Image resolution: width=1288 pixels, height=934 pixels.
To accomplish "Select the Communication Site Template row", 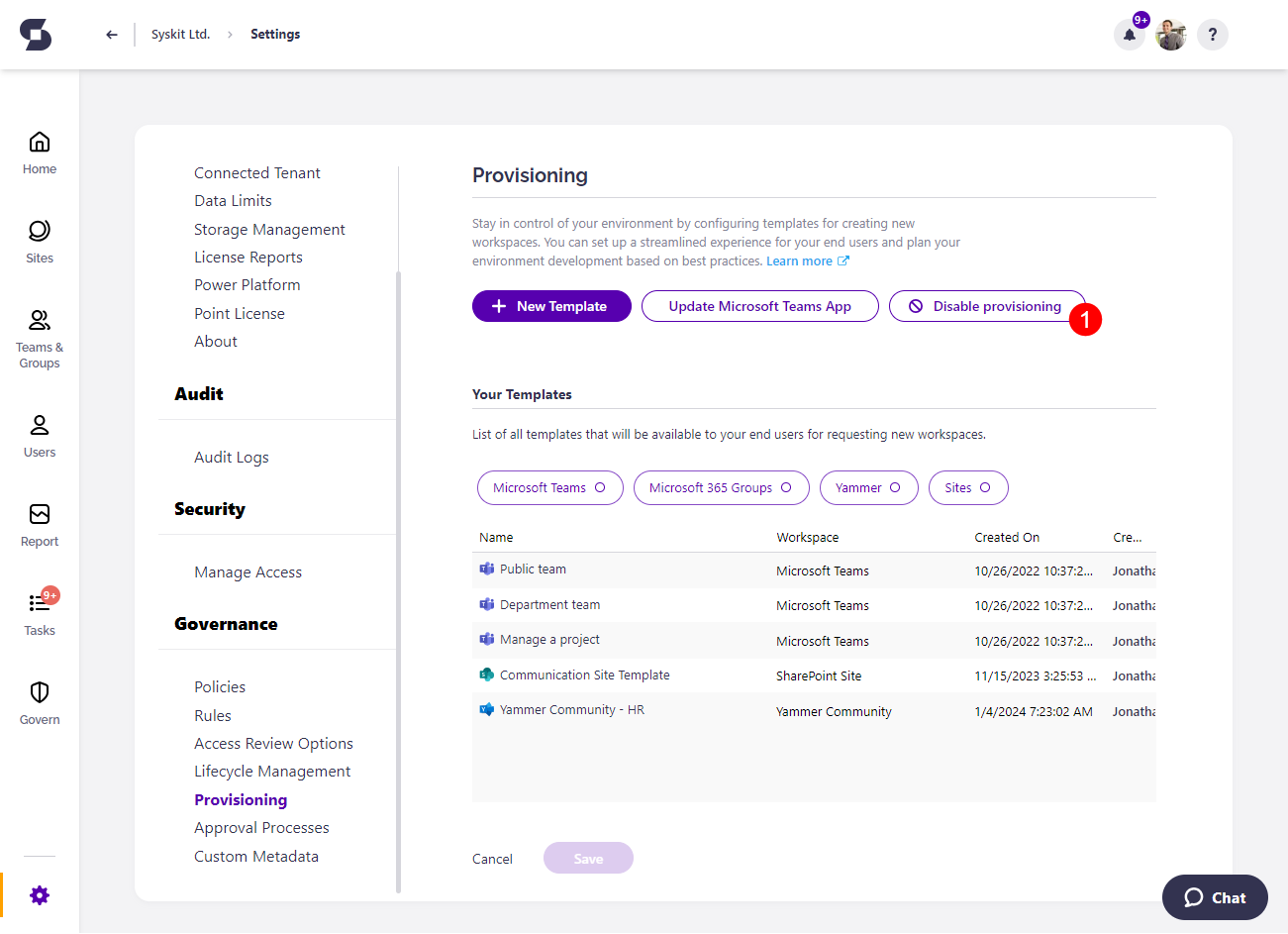I will click(x=584, y=675).
